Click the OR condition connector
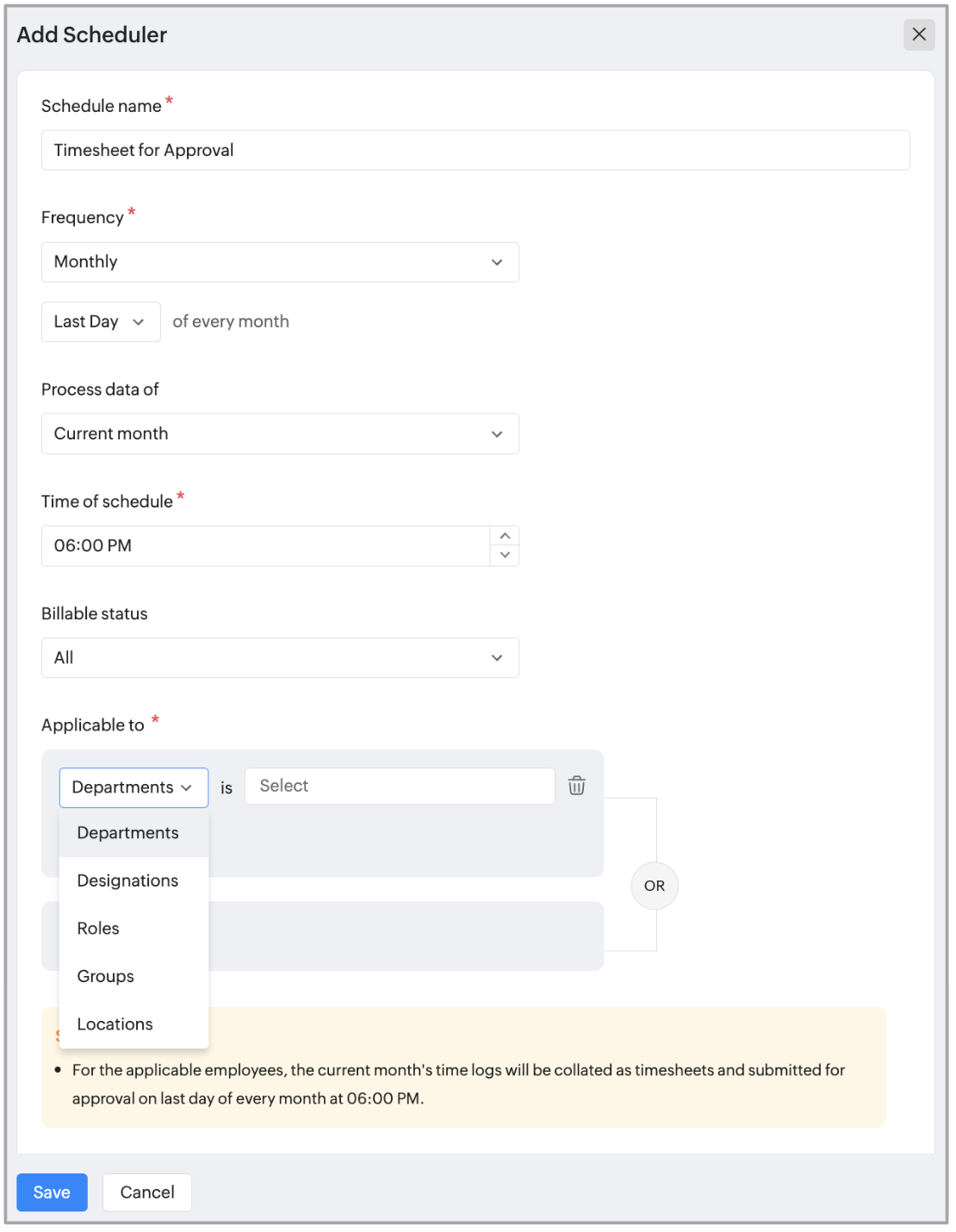The width and height of the screenshot is (956, 1232). click(655, 886)
